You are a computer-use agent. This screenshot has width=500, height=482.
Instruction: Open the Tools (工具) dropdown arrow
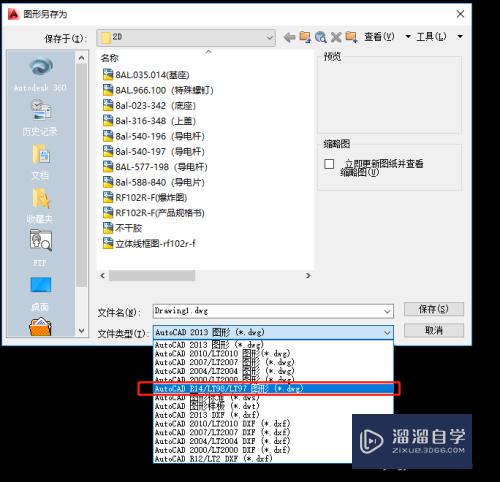coord(460,36)
